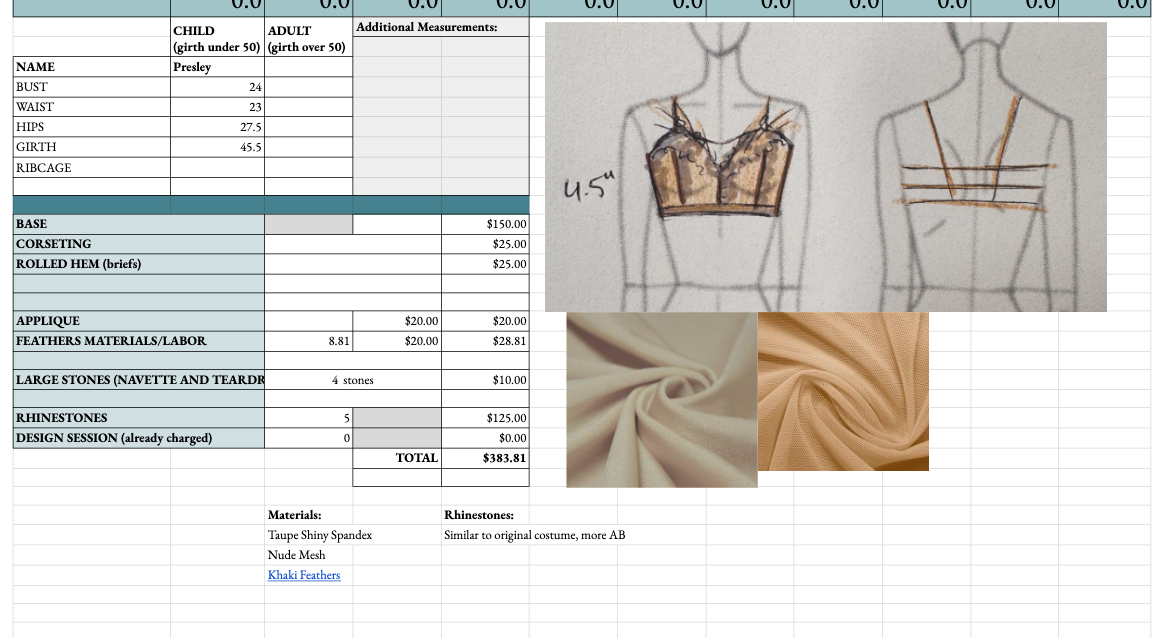The image size is (1156, 638).
Task: Click the NAME label cell
Action: pyautogui.click(x=91, y=67)
